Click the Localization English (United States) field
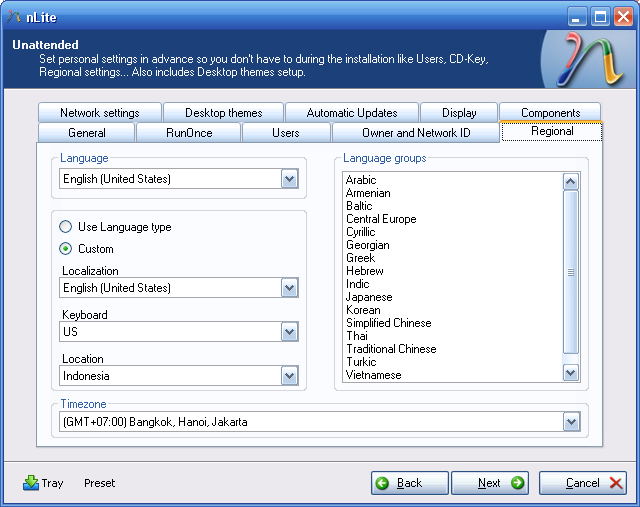Image resolution: width=640 pixels, height=507 pixels. tap(179, 288)
